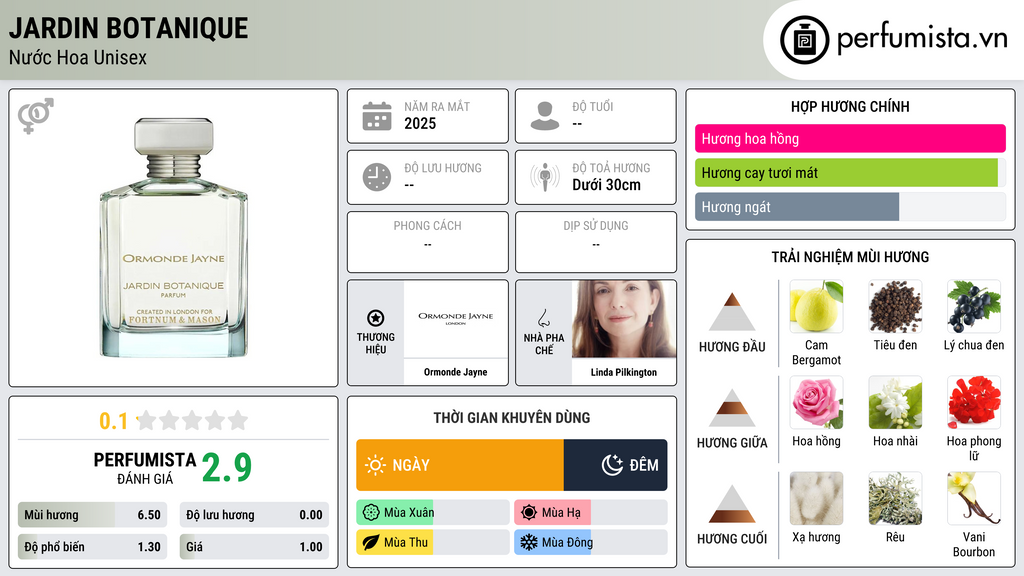Click the Hương hoa hồng accord bar
Screen dimensions: 1024x576
click(x=850, y=138)
